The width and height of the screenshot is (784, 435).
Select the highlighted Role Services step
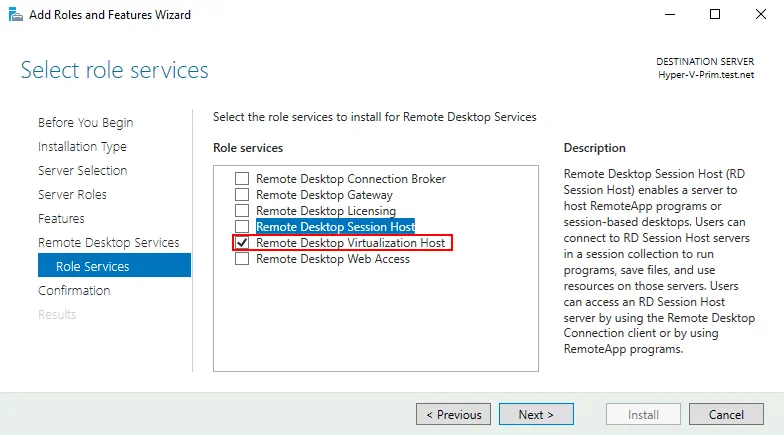(x=92, y=267)
